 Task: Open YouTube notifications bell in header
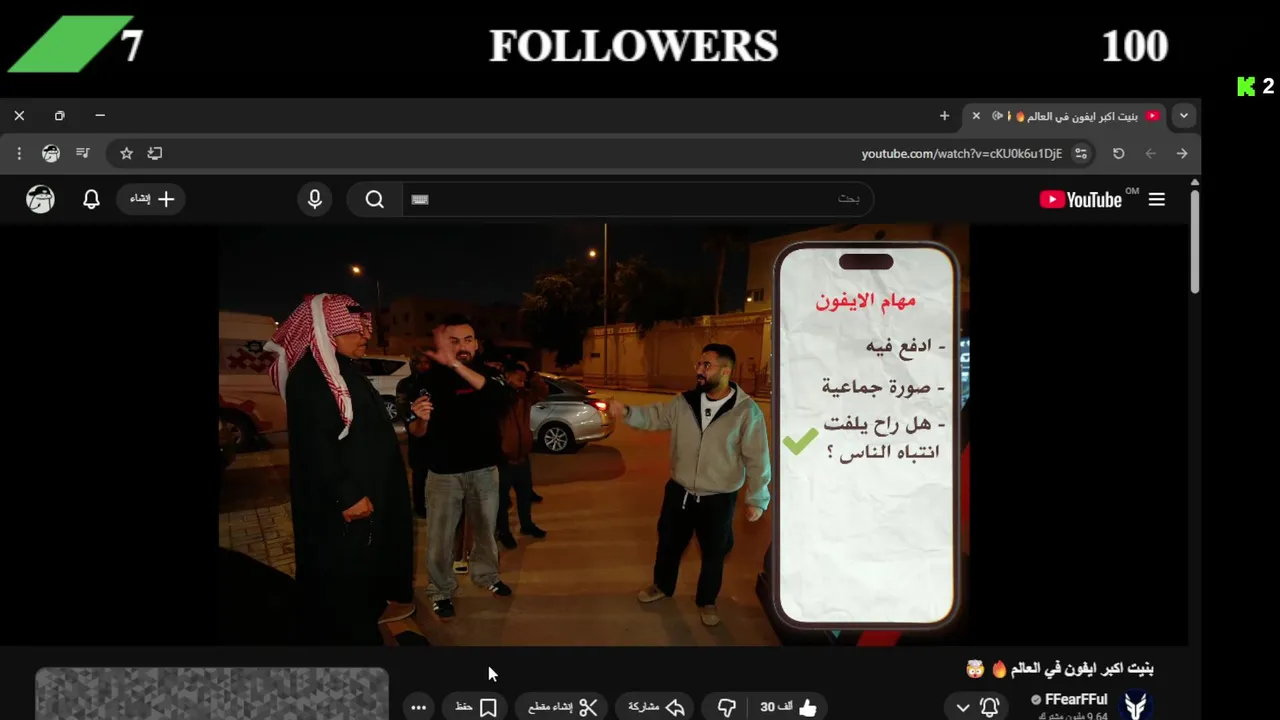tap(91, 199)
